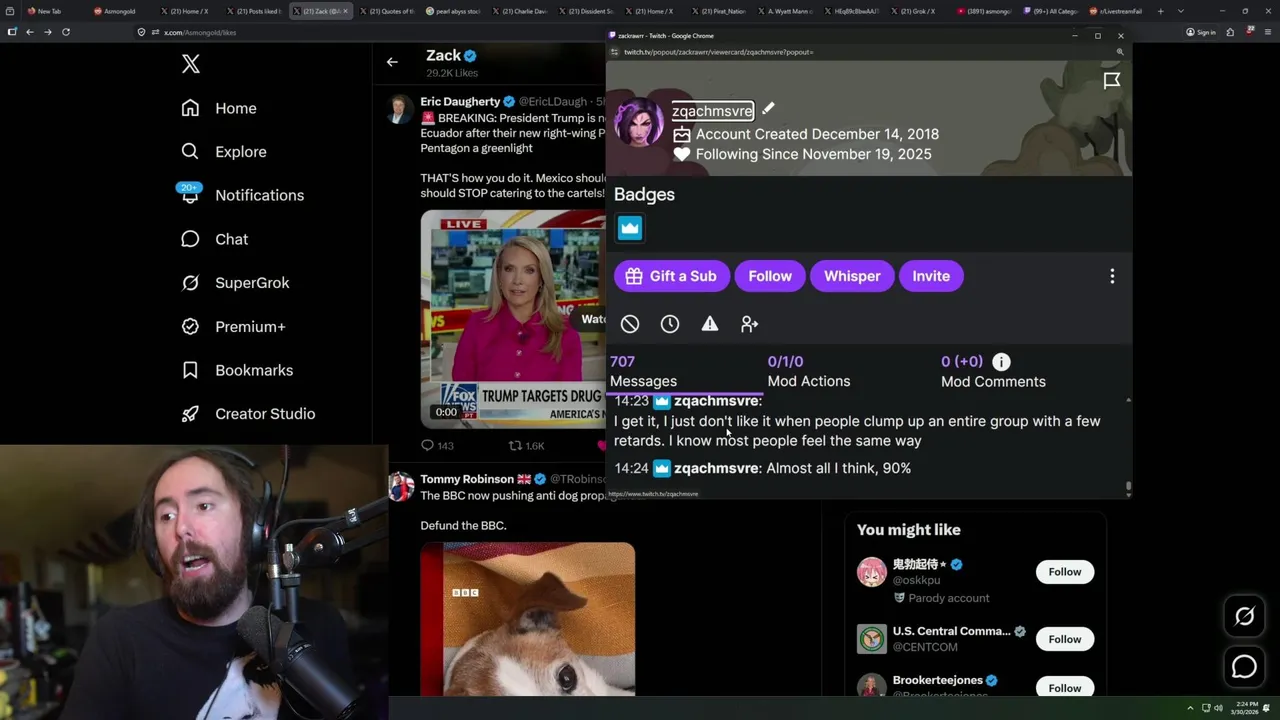Open SuperGrok in X sidebar
1280x720 pixels.
coord(235,283)
